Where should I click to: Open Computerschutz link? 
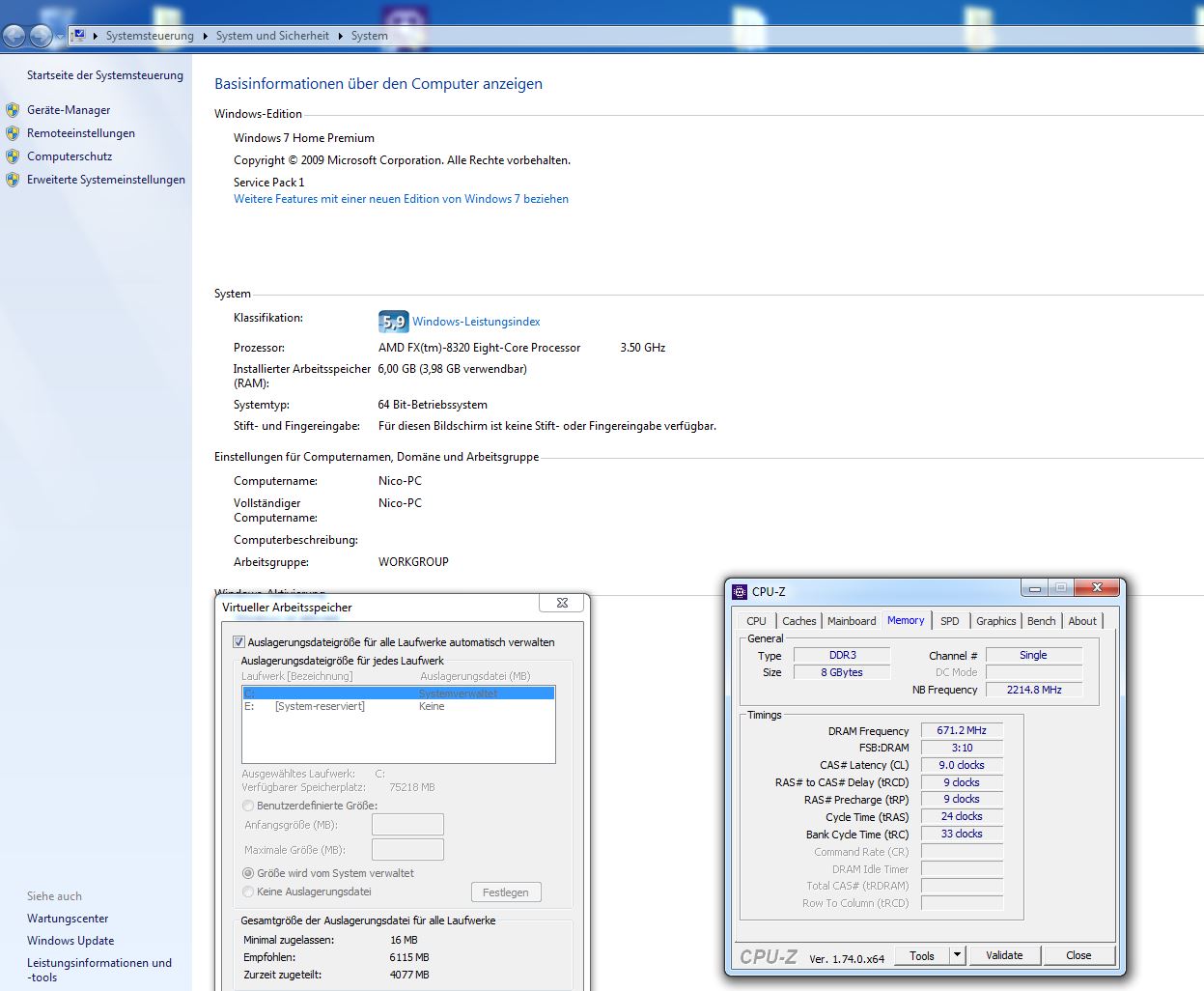[70, 156]
